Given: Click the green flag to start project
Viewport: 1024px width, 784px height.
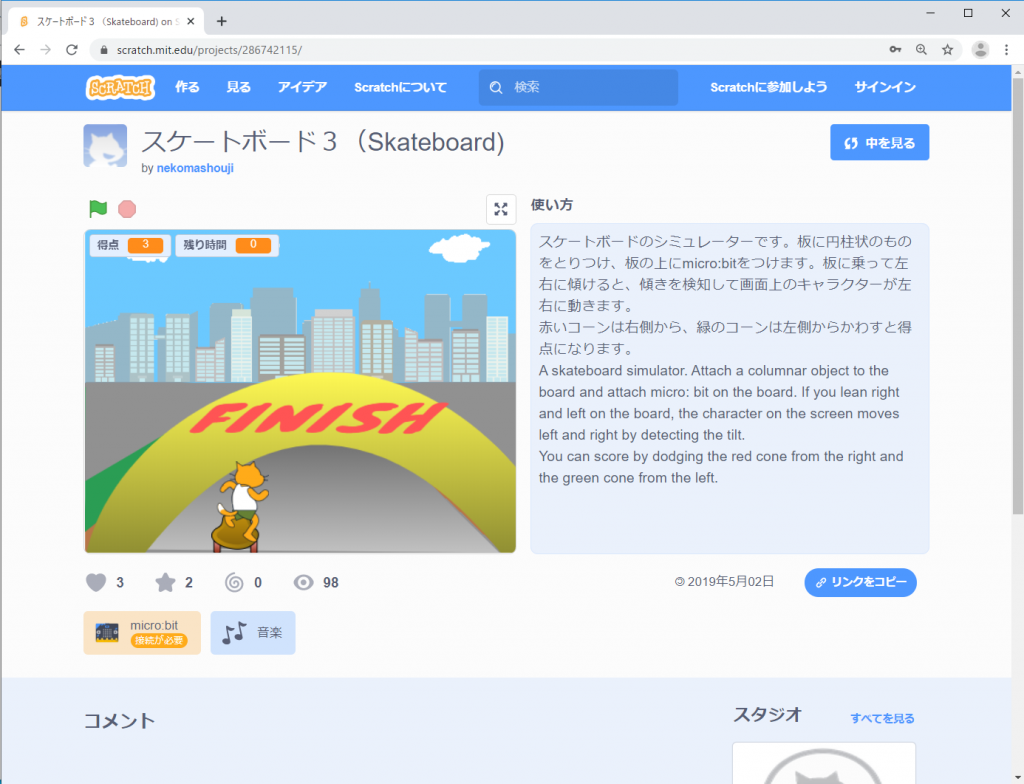Looking at the screenshot, I should pos(98,209).
